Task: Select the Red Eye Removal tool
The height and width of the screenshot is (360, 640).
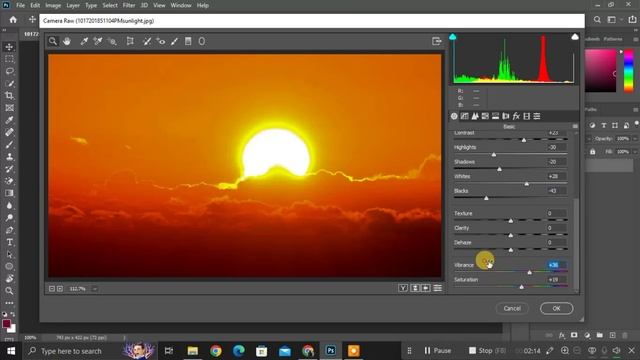Action: (161, 41)
